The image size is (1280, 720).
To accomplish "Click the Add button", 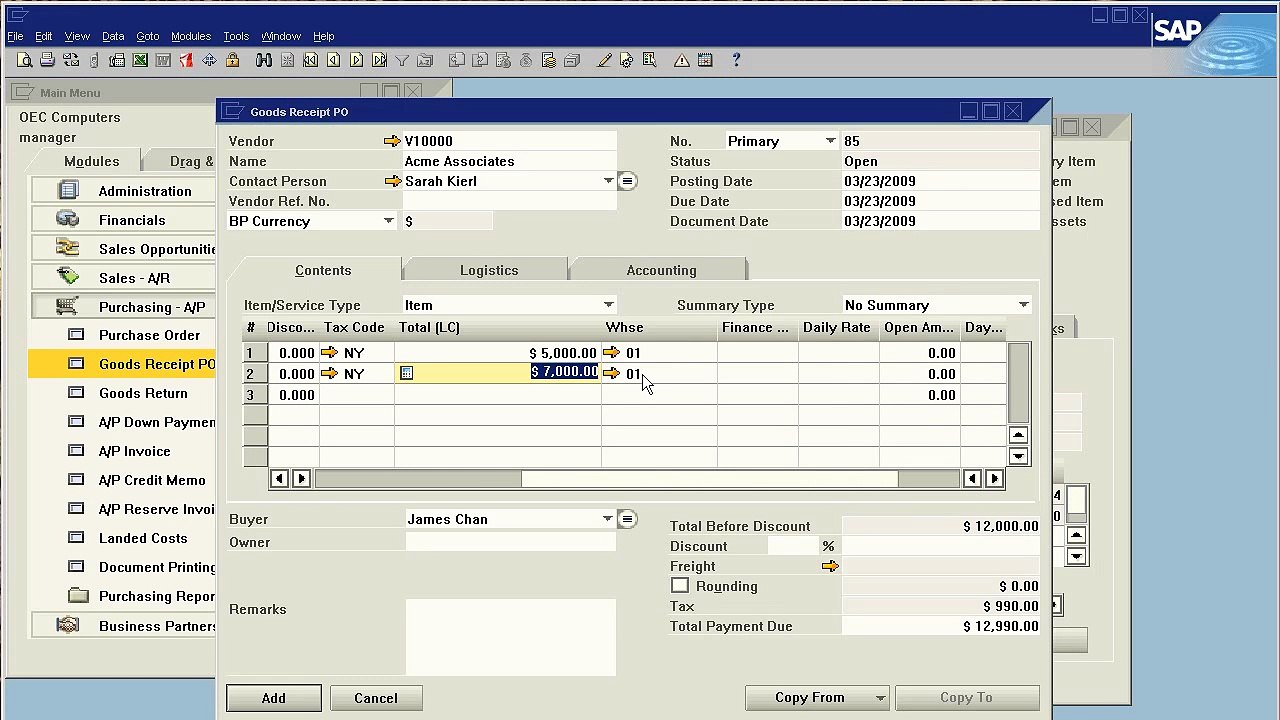I will point(274,698).
